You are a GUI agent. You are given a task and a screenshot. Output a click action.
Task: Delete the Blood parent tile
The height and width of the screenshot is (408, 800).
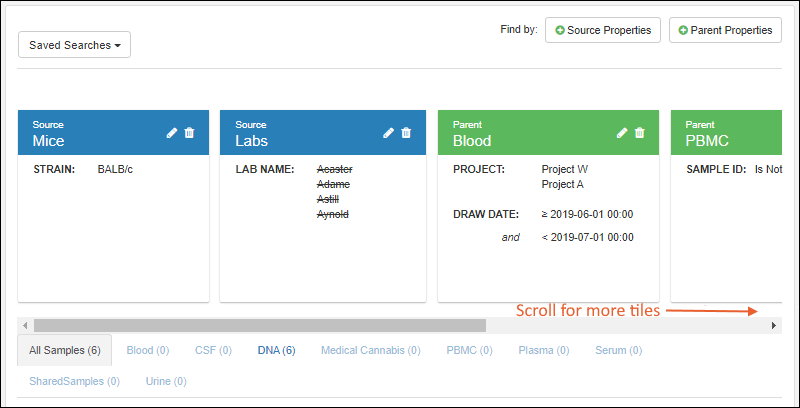pyautogui.click(x=640, y=133)
